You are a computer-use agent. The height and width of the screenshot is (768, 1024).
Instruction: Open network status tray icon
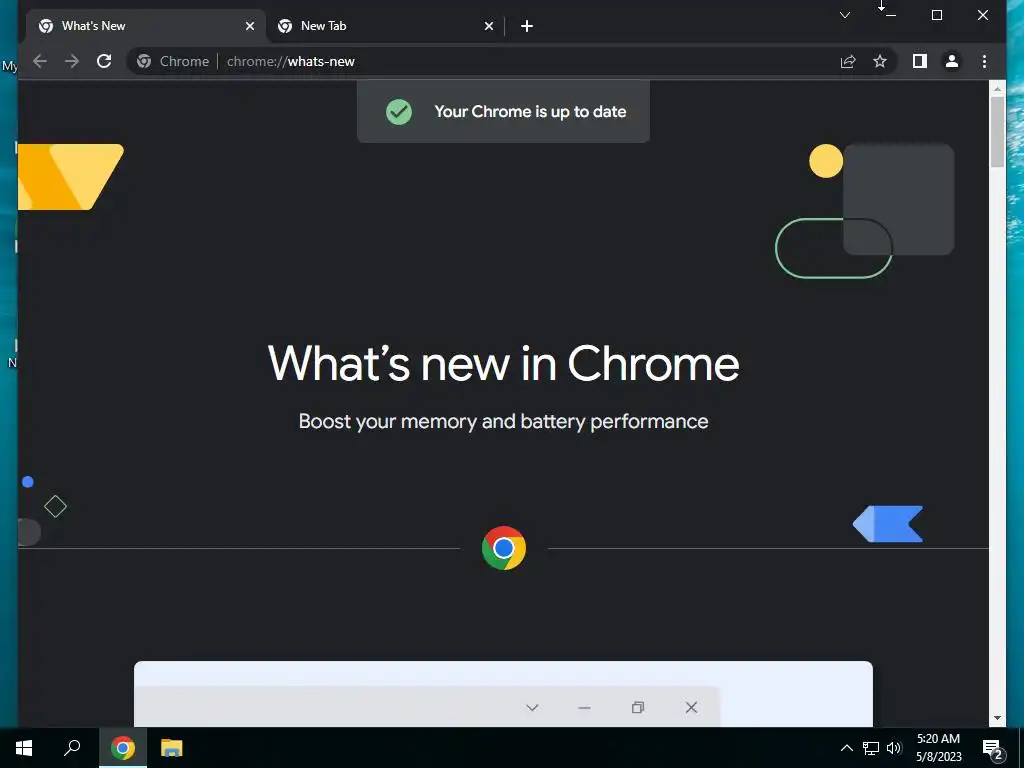(x=871, y=748)
